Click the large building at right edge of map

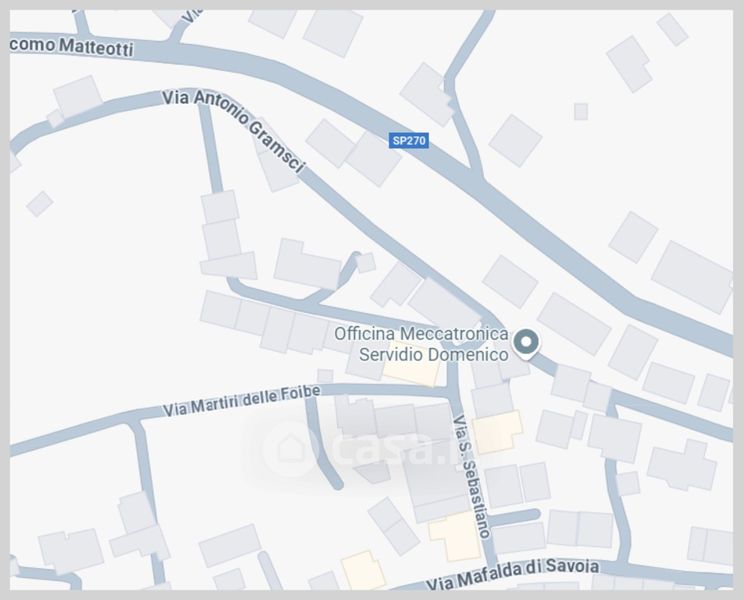(692, 277)
